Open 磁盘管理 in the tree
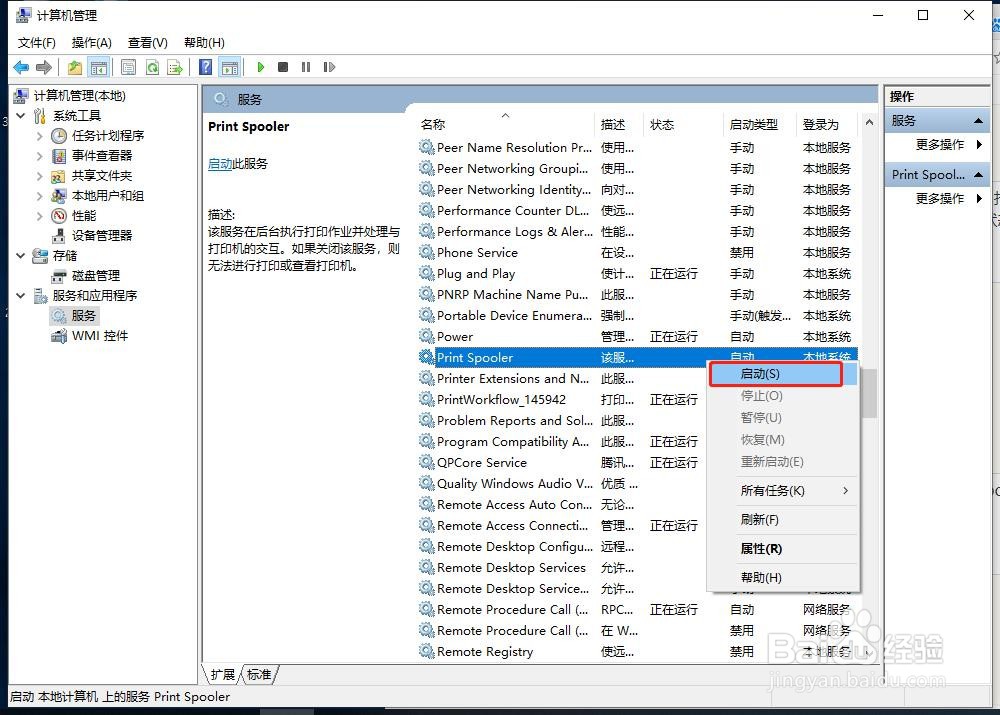 [96, 276]
